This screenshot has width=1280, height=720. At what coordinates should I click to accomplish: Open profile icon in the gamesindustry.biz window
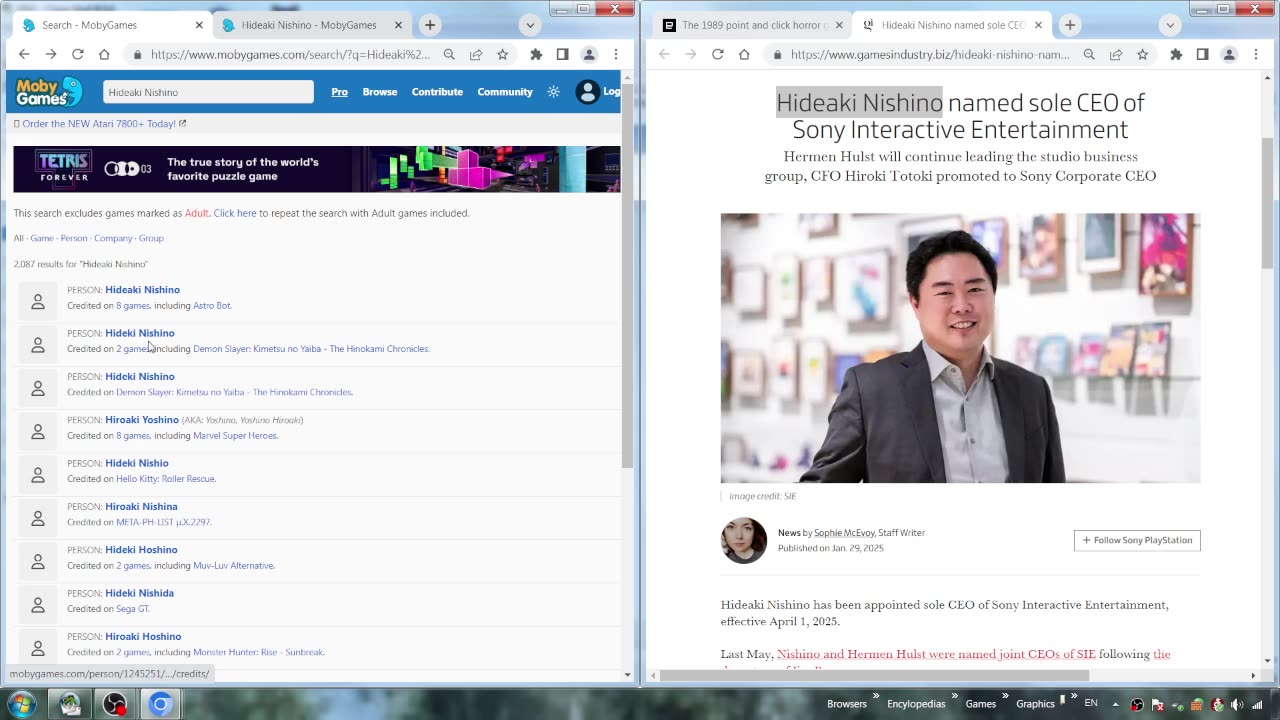click(1229, 54)
